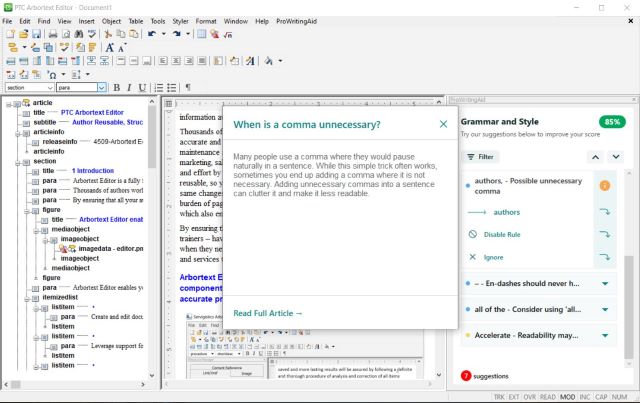Run spell check from the toolbar
The height and width of the screenshot is (403, 640).
click(92, 34)
